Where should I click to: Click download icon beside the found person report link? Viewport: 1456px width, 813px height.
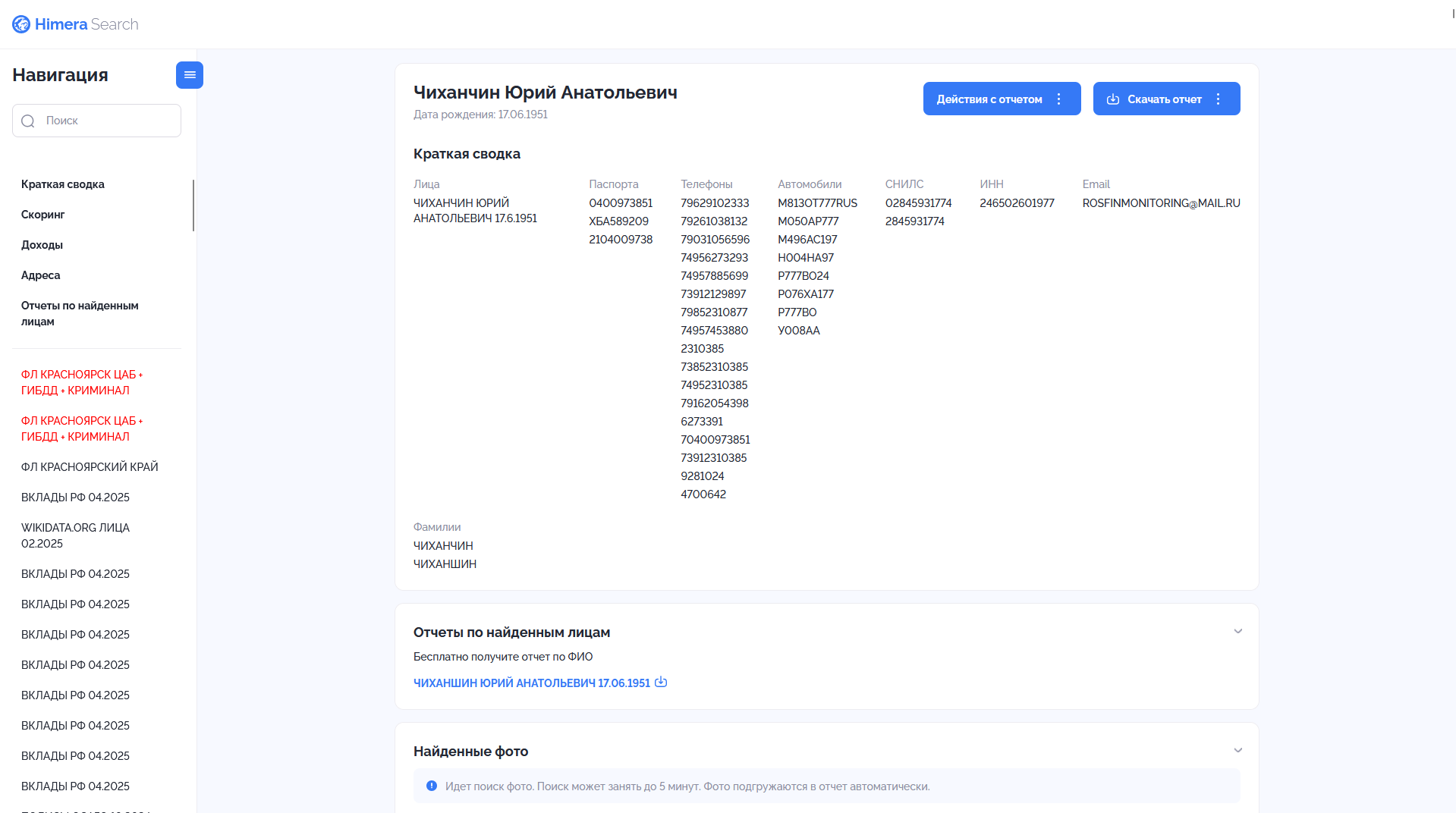pos(661,682)
